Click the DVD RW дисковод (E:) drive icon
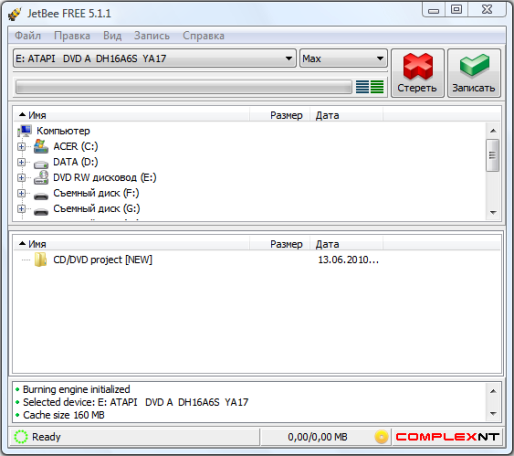514x456 pixels. tap(41, 177)
